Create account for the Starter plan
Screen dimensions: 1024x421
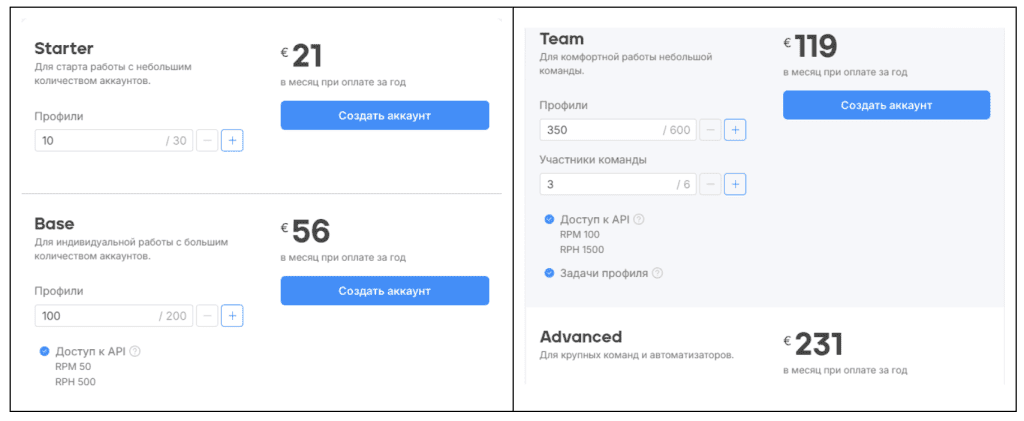click(x=385, y=116)
